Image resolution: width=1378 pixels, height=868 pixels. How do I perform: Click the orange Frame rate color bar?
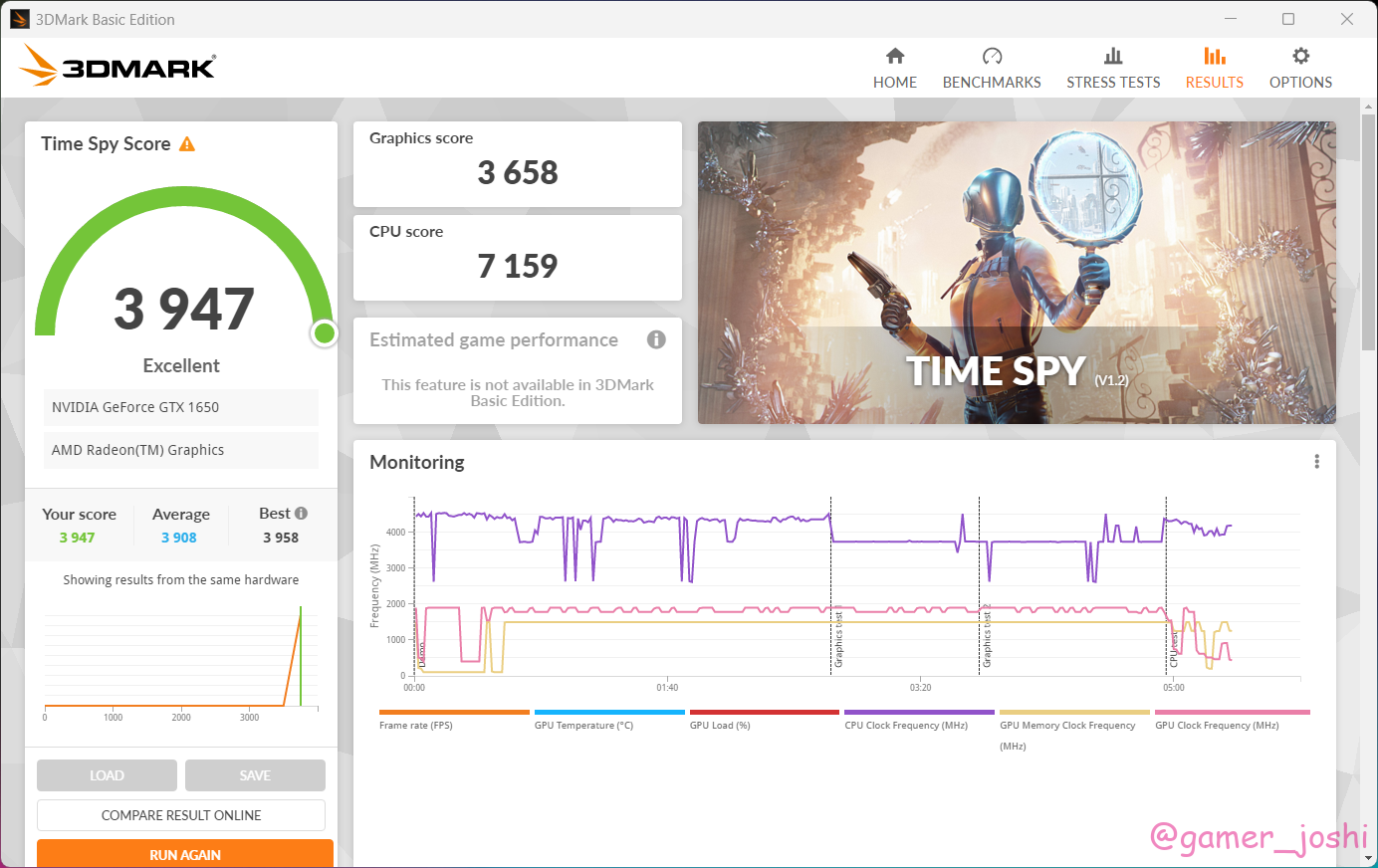coord(454,712)
